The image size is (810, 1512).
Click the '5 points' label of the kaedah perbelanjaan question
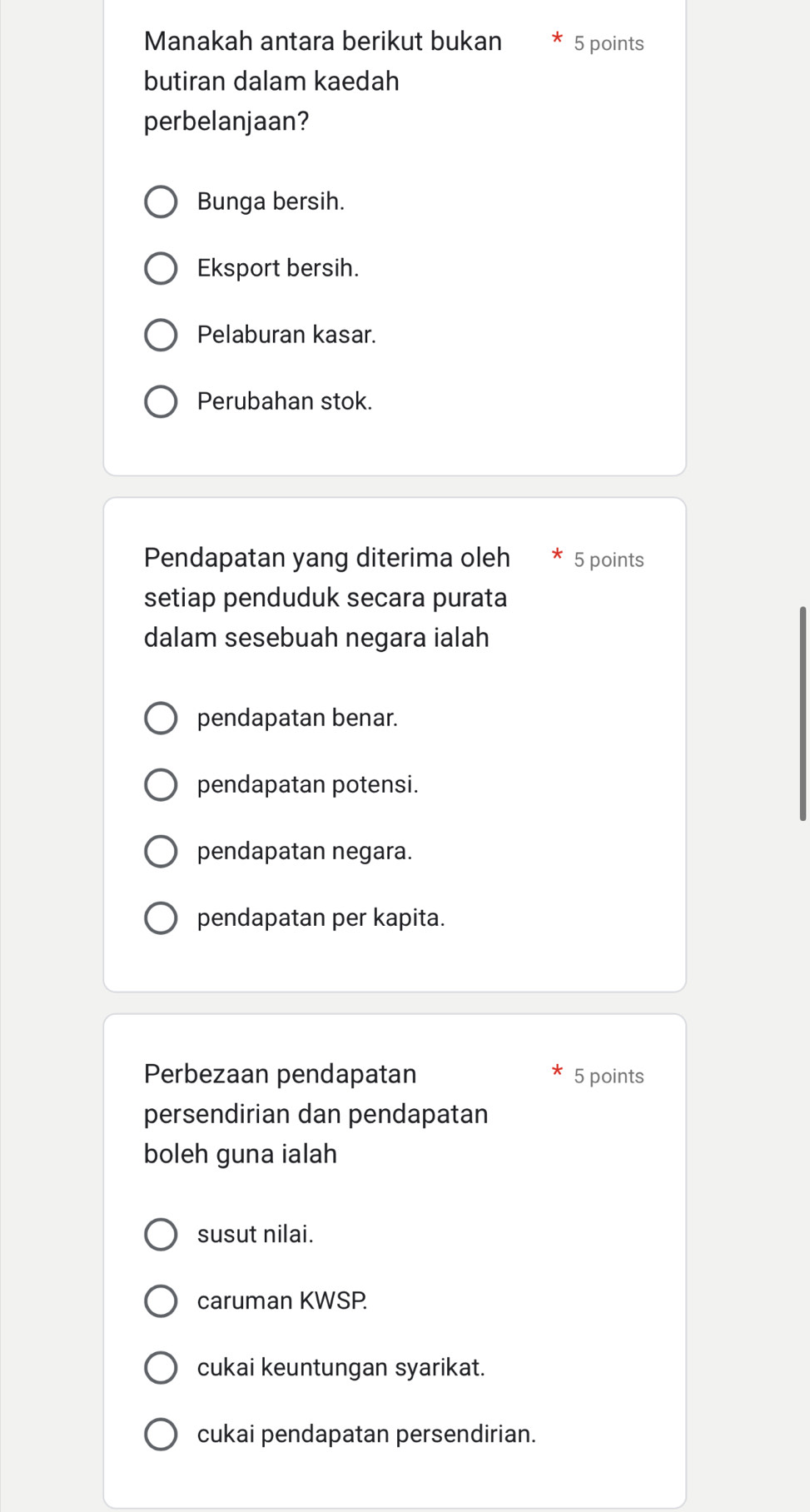609,43
